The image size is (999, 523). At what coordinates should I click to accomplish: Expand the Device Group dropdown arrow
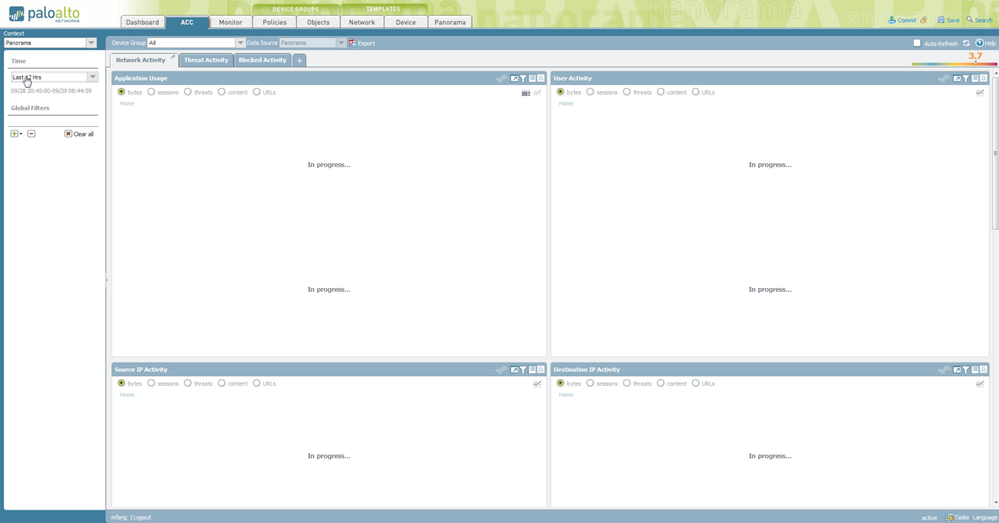240,43
